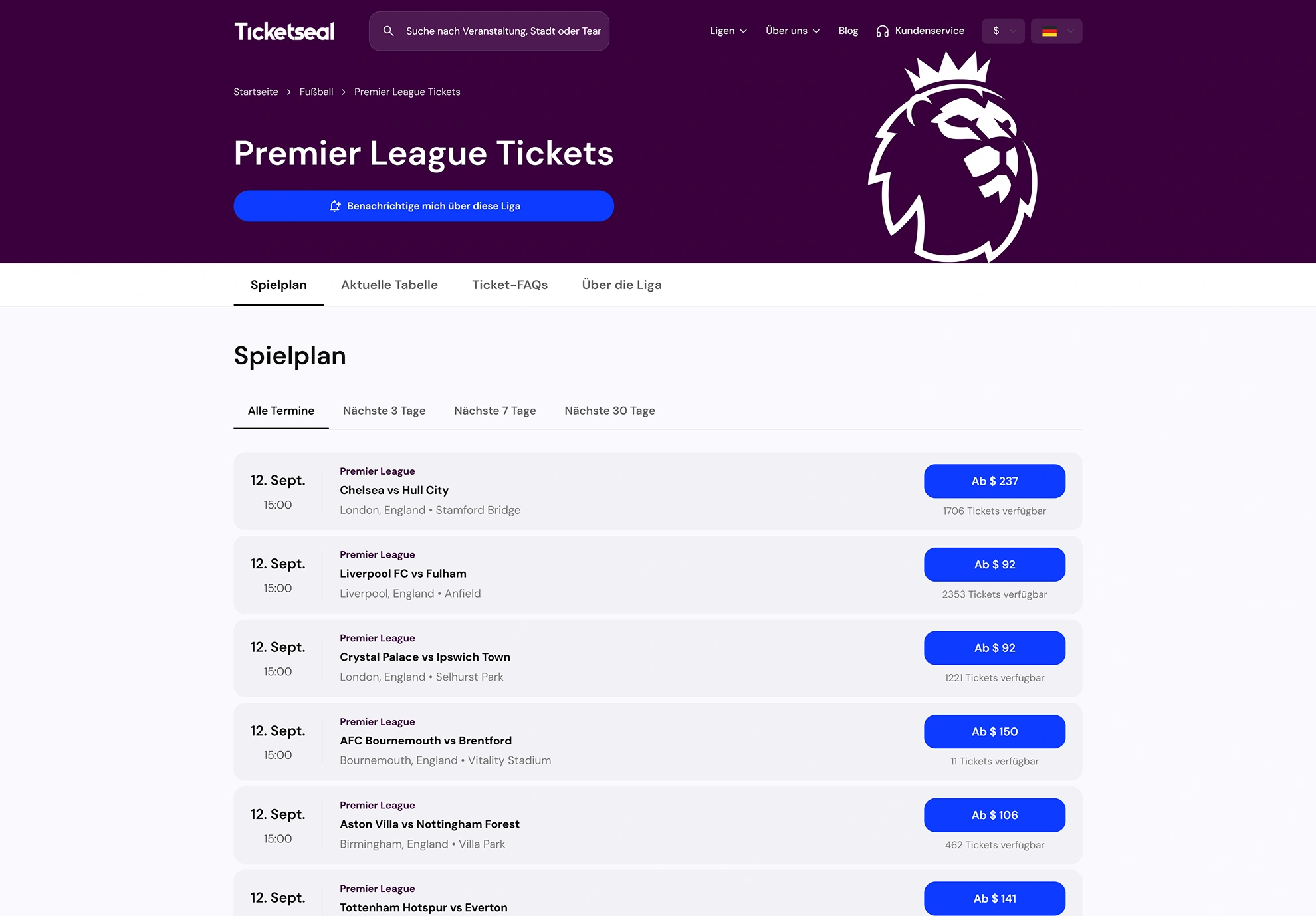Select the Nächste 7 Tage filter
Screen dimensions: 1316x916
(495, 411)
